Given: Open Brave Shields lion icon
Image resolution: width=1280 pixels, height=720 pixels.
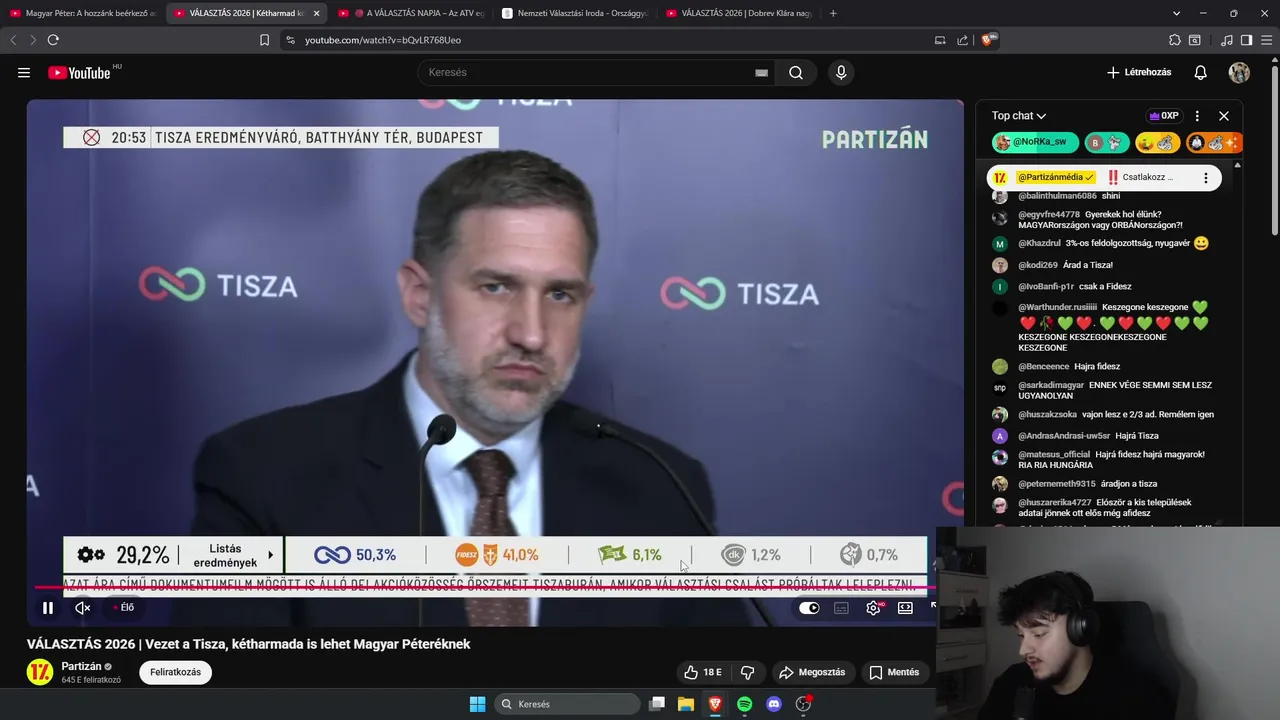Looking at the screenshot, I should (x=989, y=39).
